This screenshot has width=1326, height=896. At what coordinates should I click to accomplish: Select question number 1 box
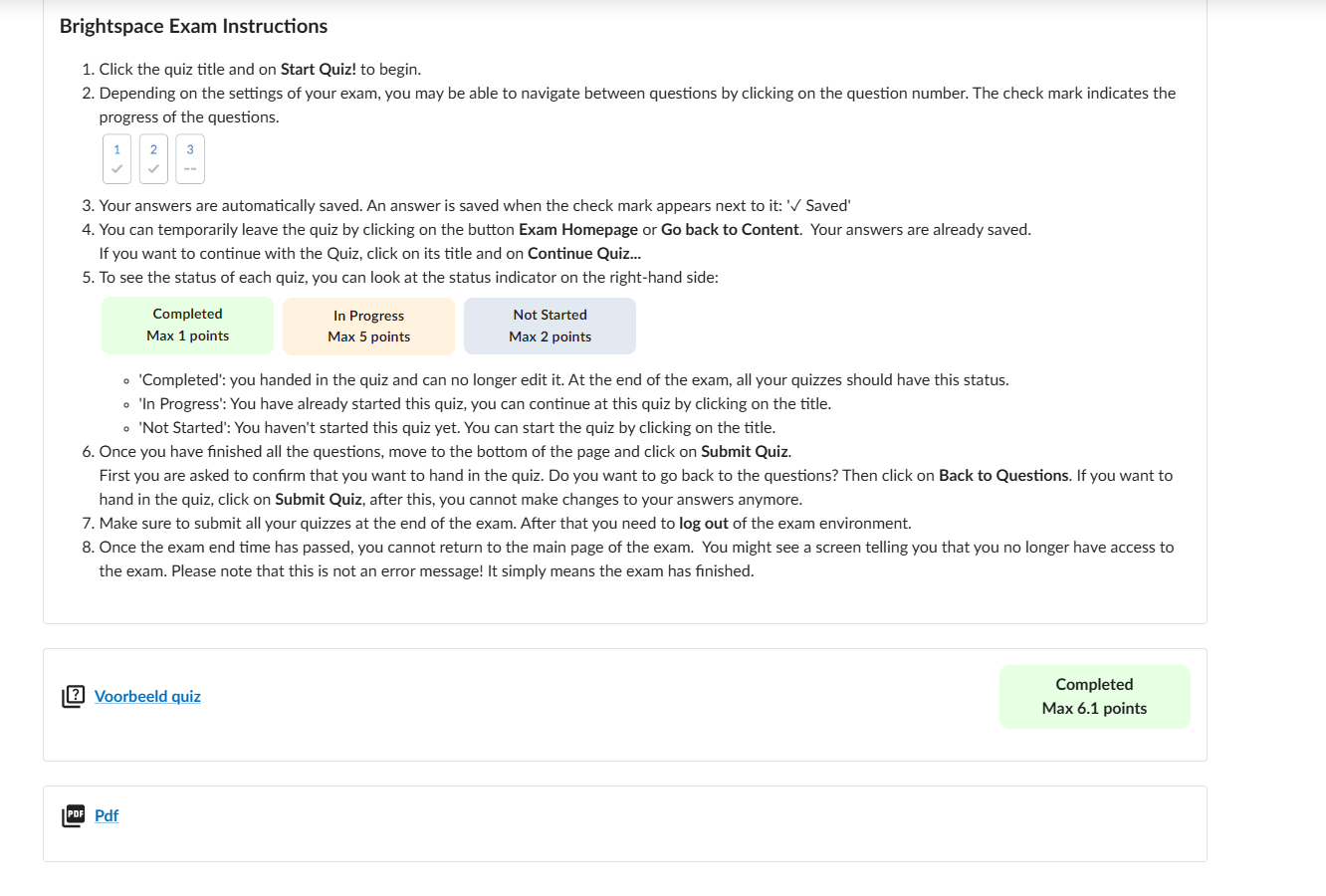coord(116,159)
